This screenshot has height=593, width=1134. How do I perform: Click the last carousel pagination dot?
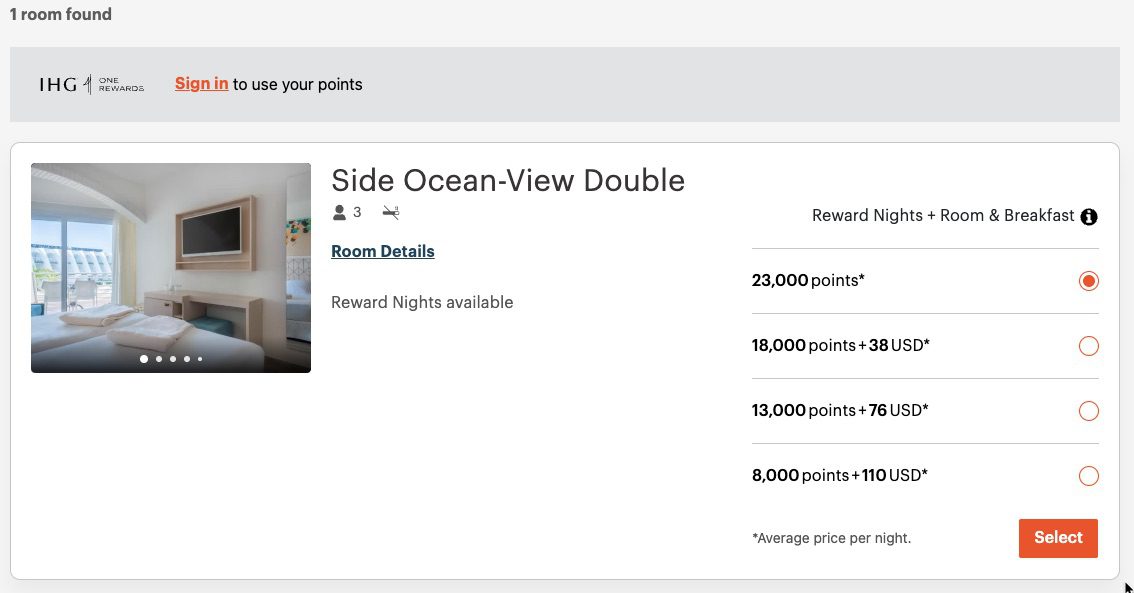click(199, 358)
